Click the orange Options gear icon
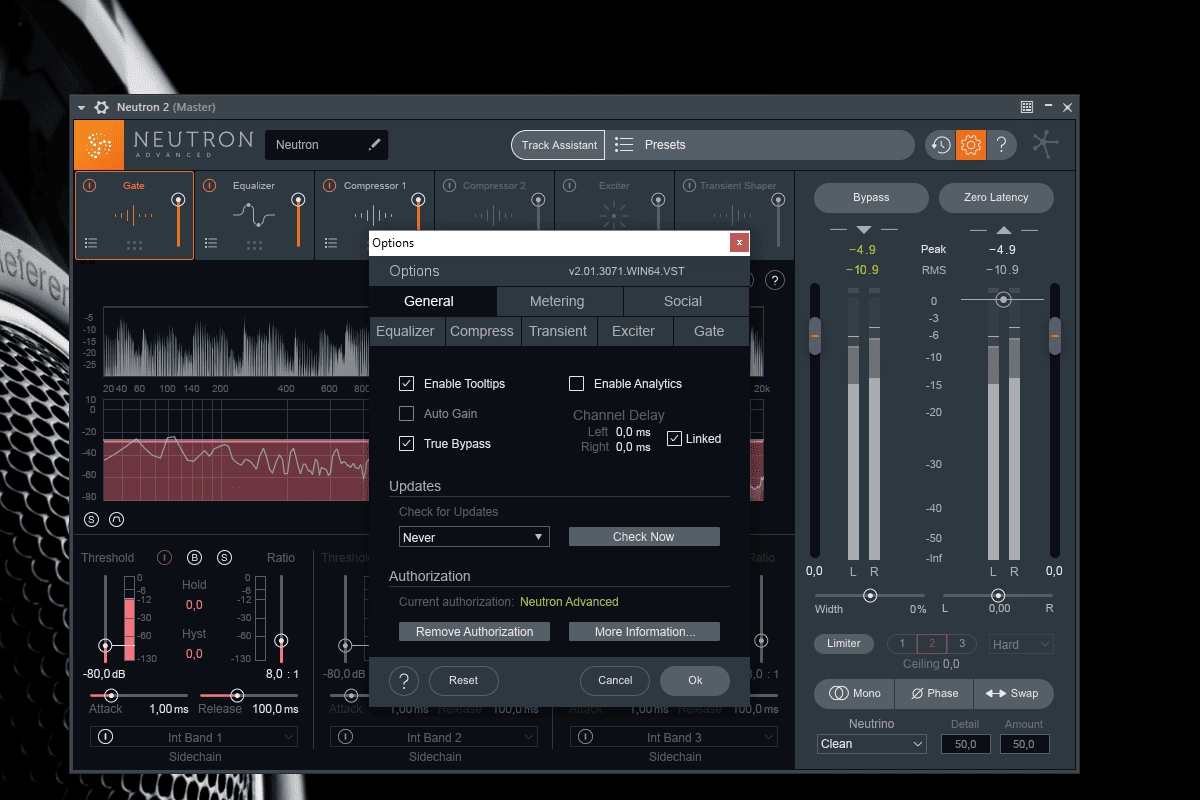Screen dimensions: 1200x800 pyautogui.click(x=971, y=145)
